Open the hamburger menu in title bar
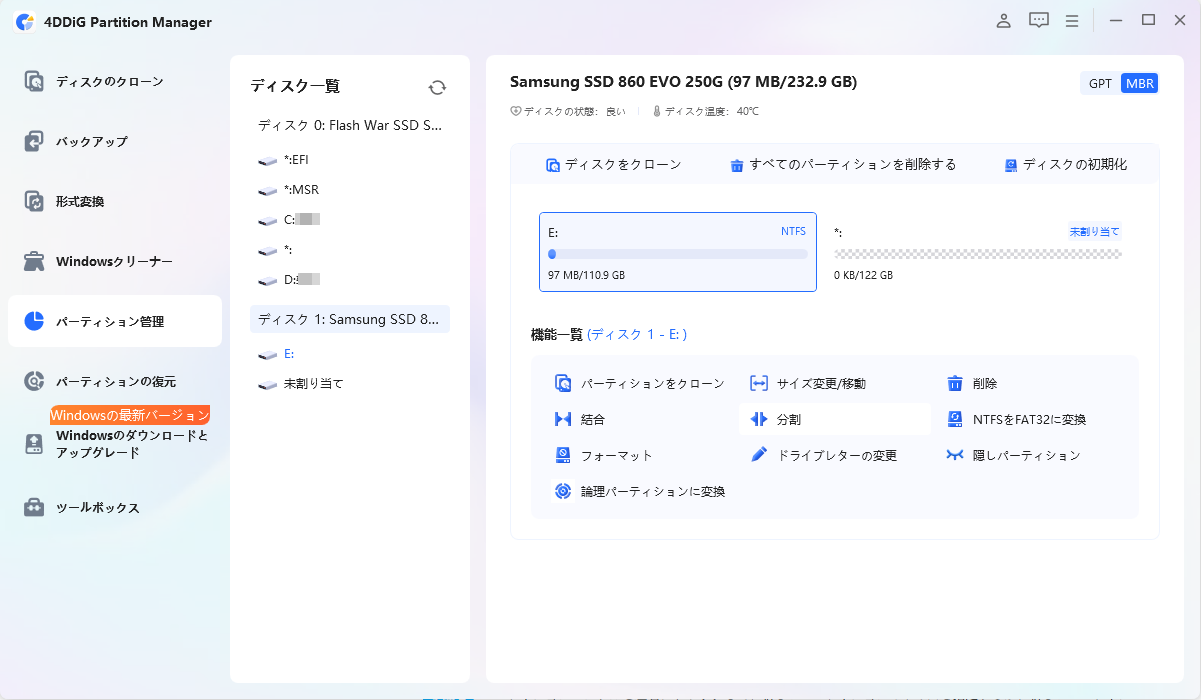 point(1072,20)
